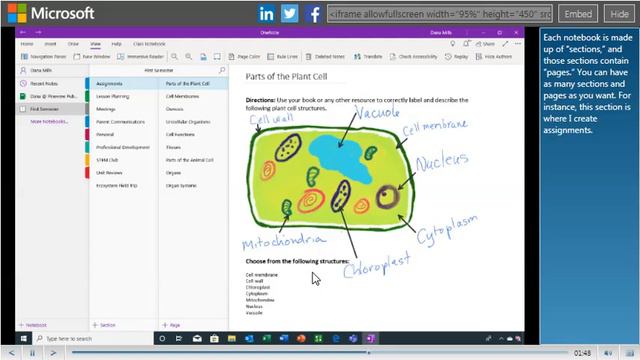The width and height of the screenshot is (640, 360).
Task: Enter full screen with the expand arrow icon
Action: [505, 44]
